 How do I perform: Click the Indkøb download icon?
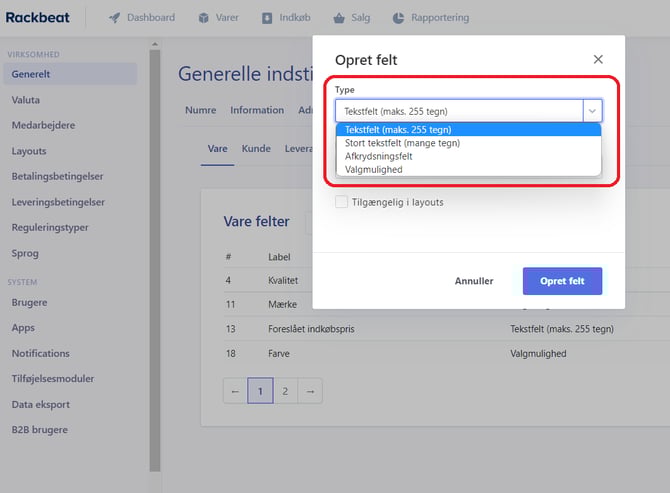[x=268, y=18]
